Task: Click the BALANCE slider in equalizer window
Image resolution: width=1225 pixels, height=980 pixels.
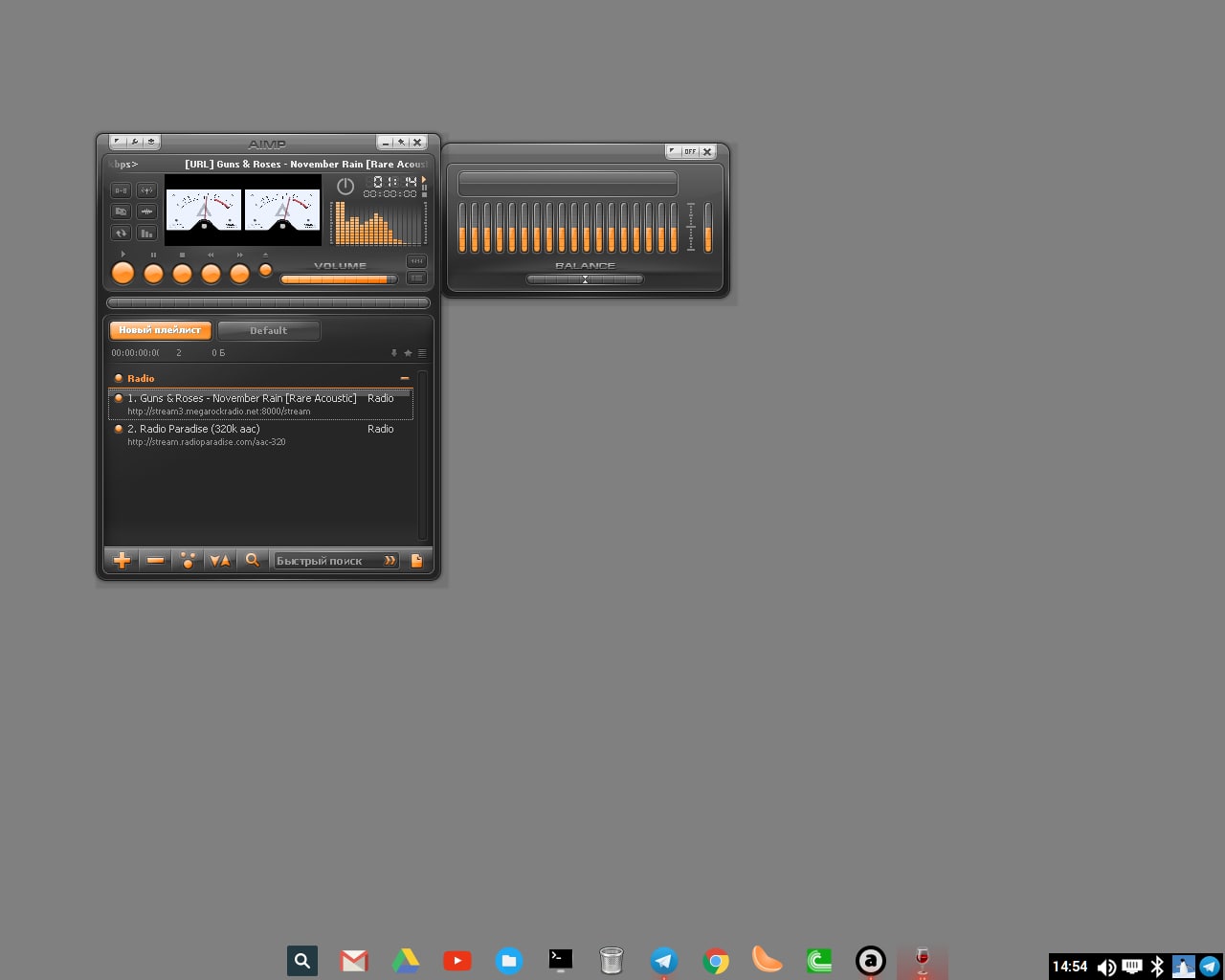Action: 585,279
